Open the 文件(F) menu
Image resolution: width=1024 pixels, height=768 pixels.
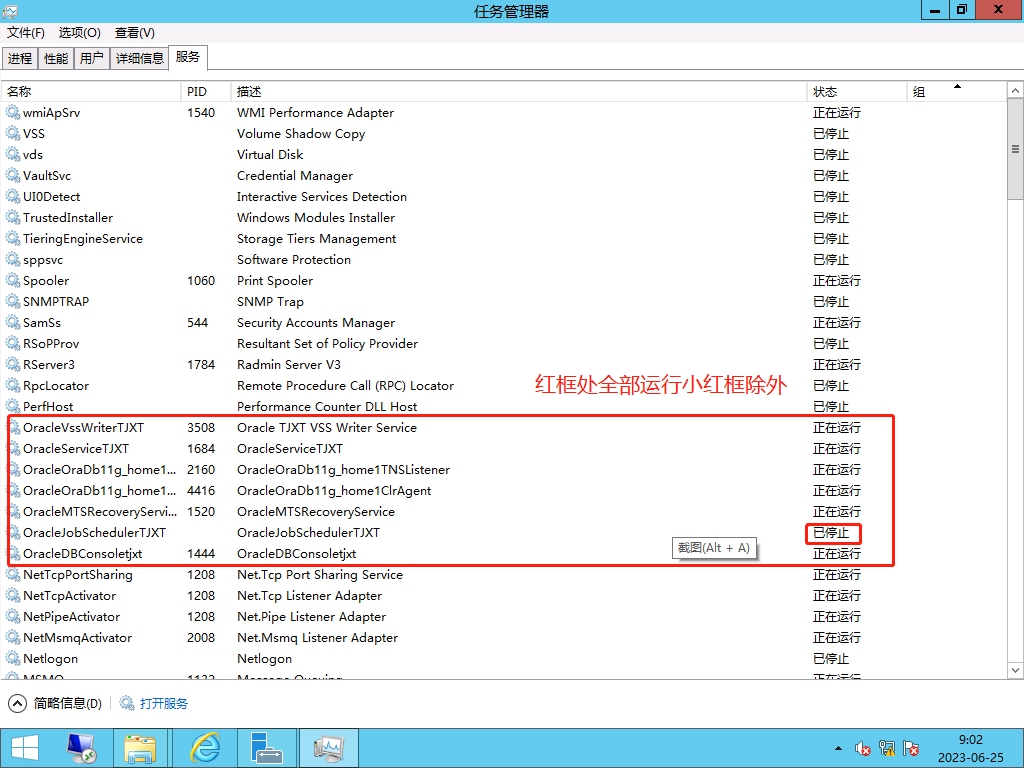(26, 33)
